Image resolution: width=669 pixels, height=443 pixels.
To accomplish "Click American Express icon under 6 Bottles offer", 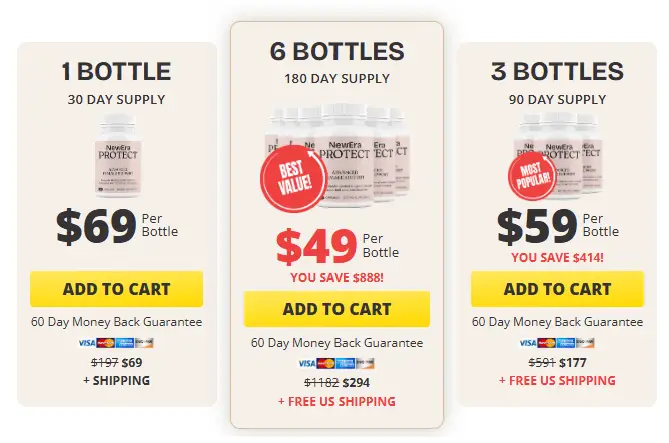I will [x=347, y=363].
